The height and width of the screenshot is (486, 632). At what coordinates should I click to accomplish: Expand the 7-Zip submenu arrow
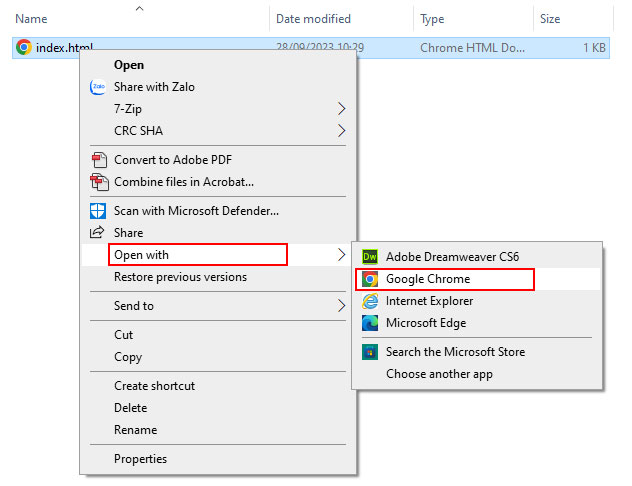tap(341, 109)
